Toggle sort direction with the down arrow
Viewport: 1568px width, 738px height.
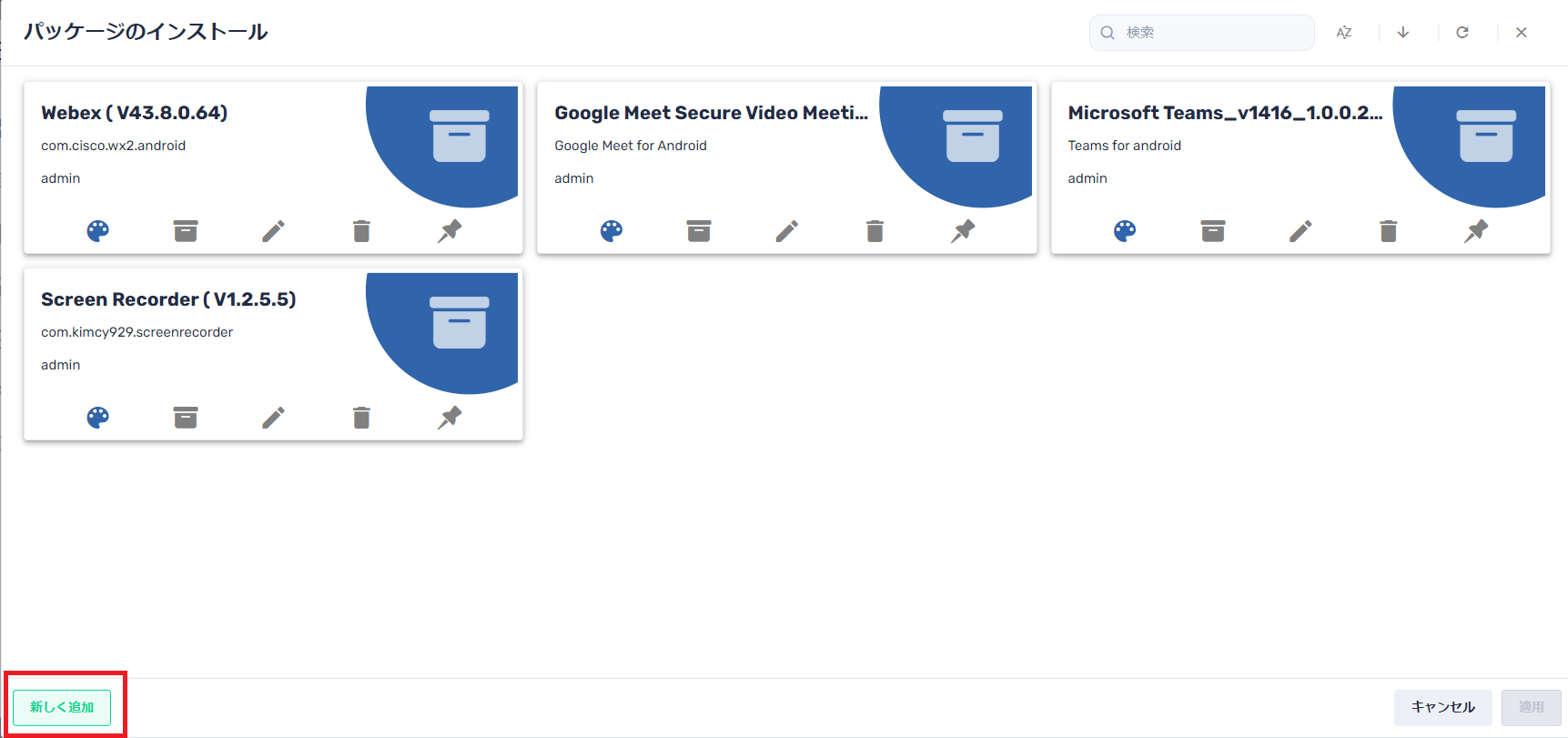pos(1403,33)
